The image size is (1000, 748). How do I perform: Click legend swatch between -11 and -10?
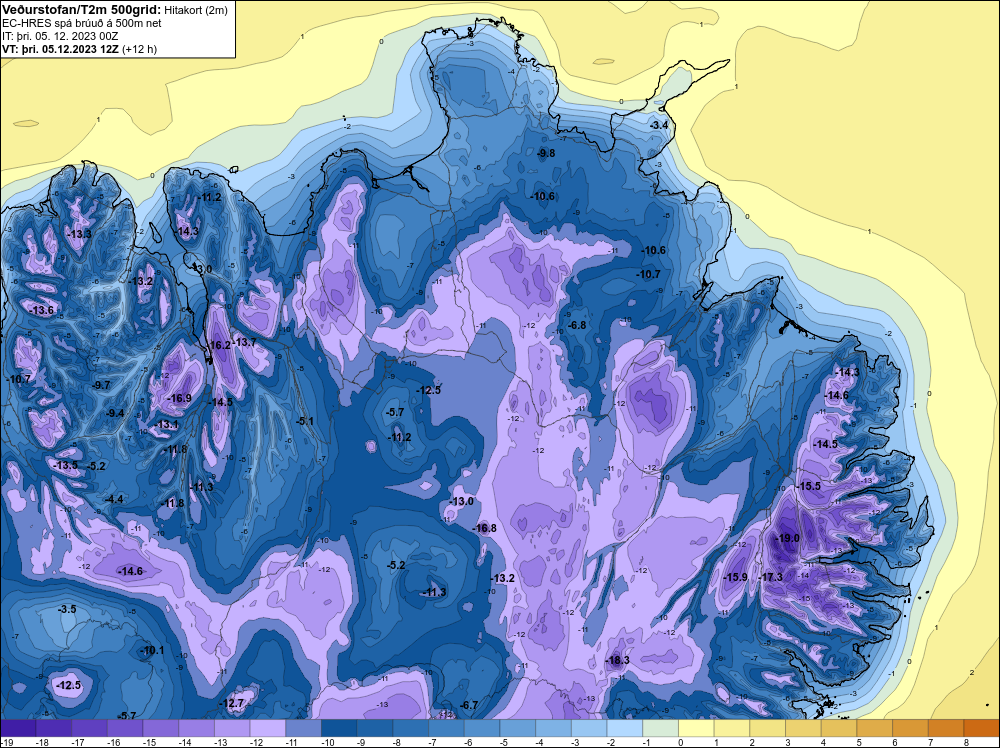click(x=304, y=728)
